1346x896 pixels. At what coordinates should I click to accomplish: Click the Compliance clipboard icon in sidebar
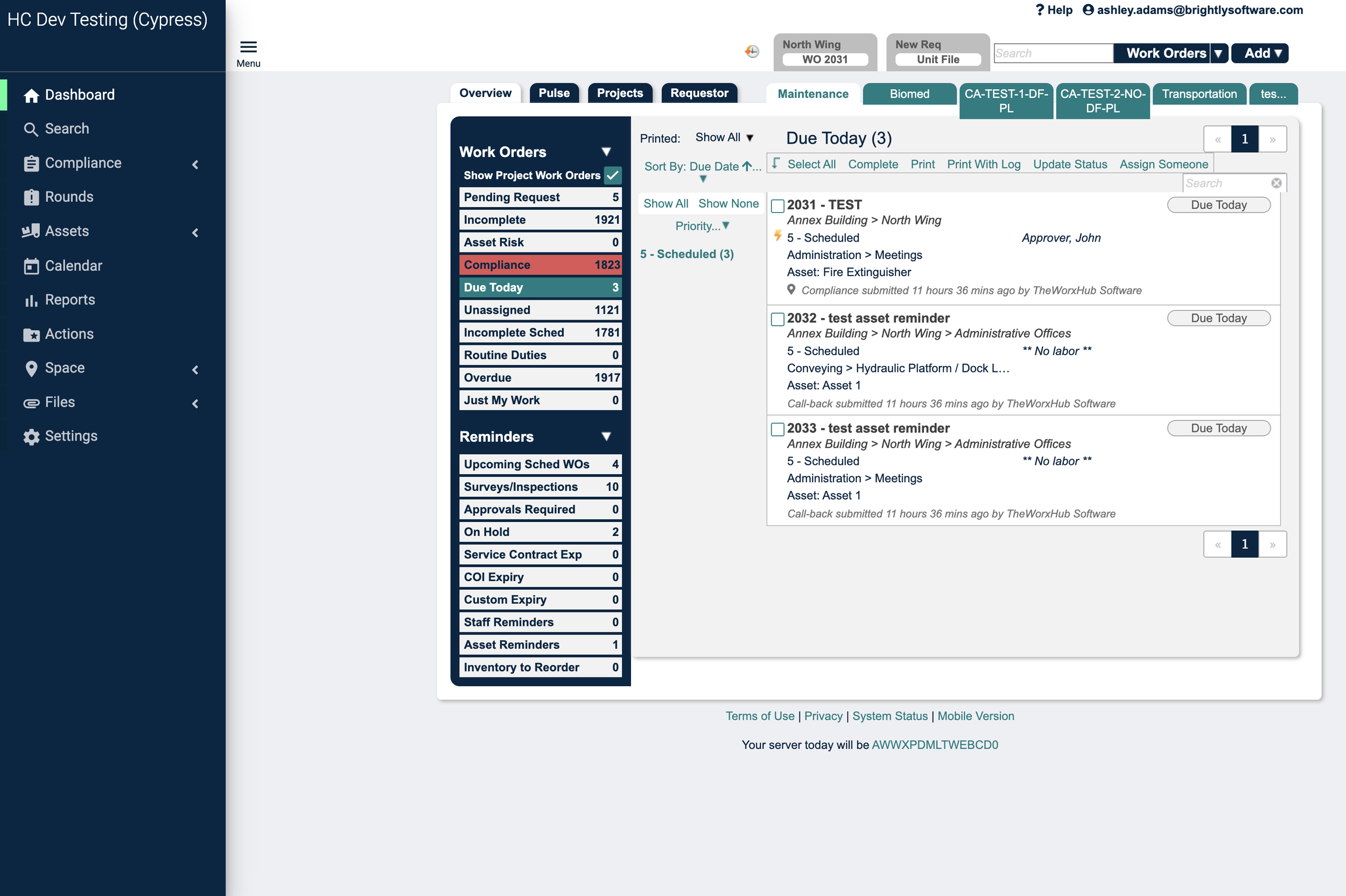pyautogui.click(x=31, y=164)
